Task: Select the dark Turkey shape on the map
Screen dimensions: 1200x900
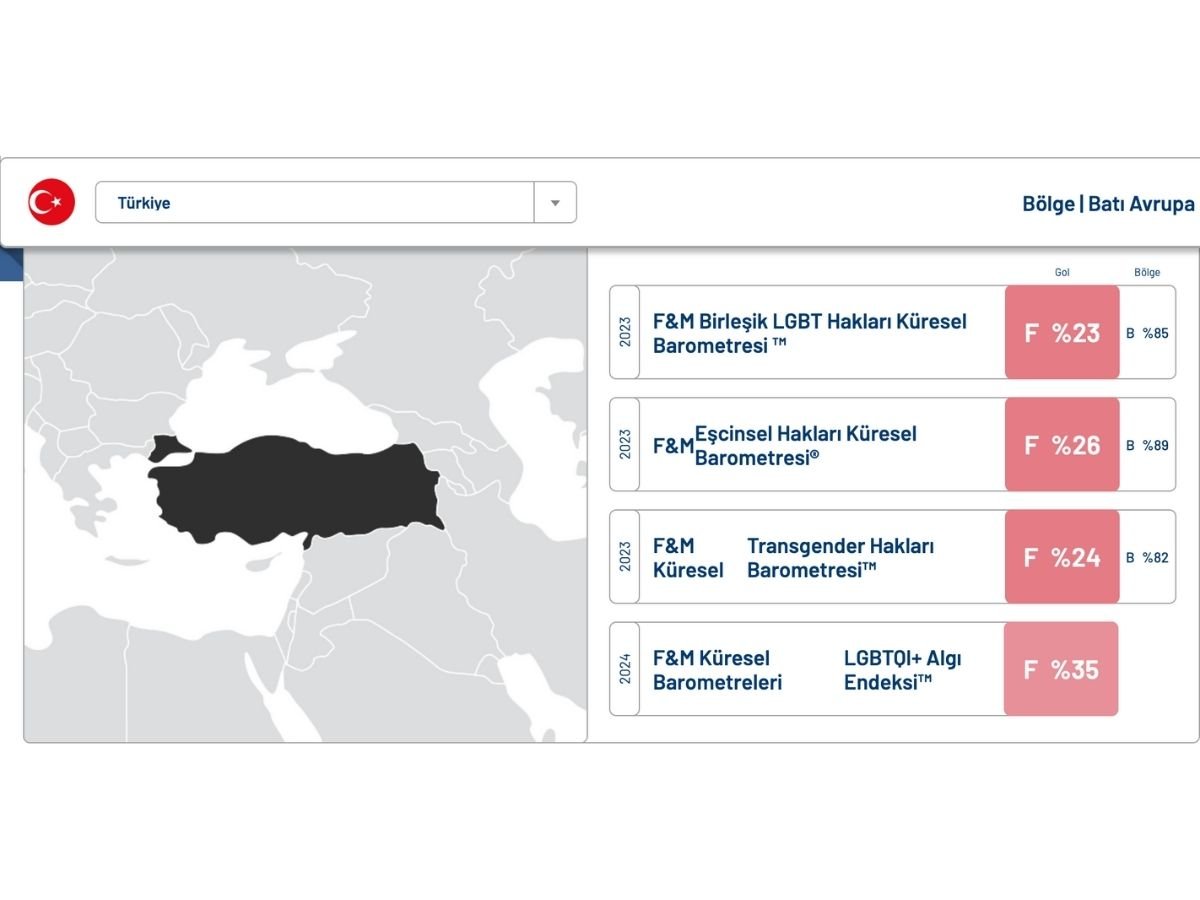Action: pos(295,487)
